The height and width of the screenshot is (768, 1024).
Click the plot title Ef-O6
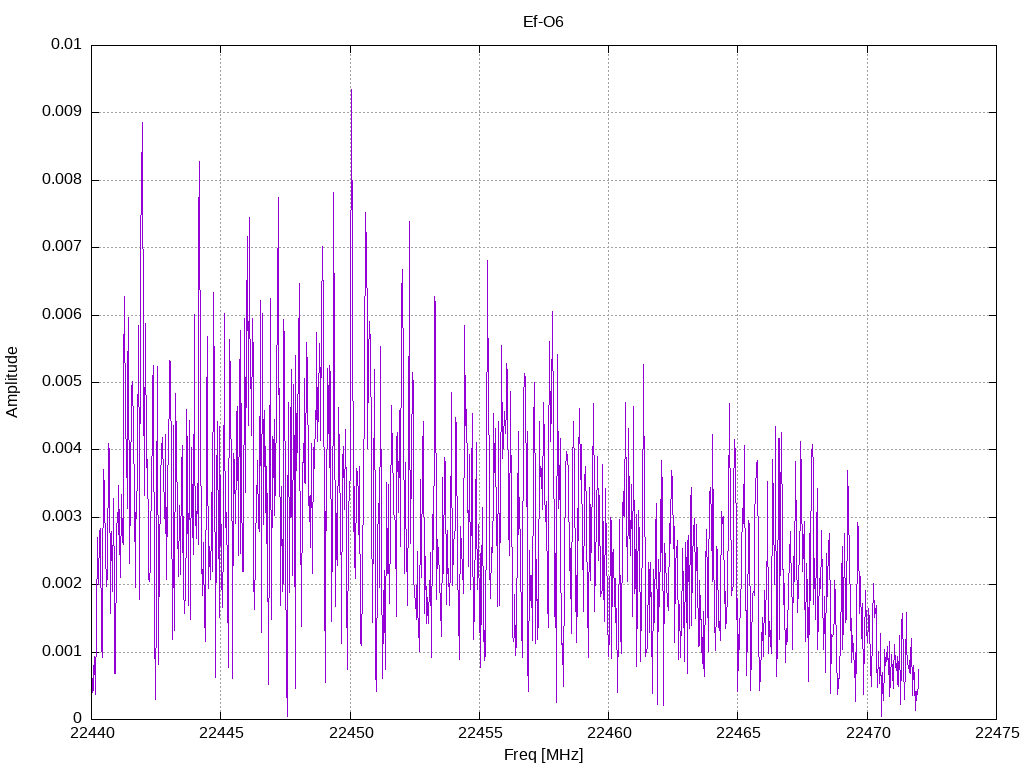point(543,22)
